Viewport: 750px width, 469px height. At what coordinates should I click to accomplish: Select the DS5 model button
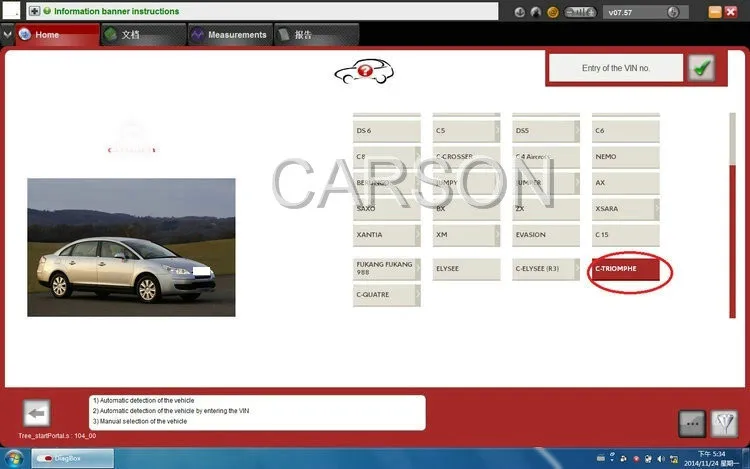(545, 131)
